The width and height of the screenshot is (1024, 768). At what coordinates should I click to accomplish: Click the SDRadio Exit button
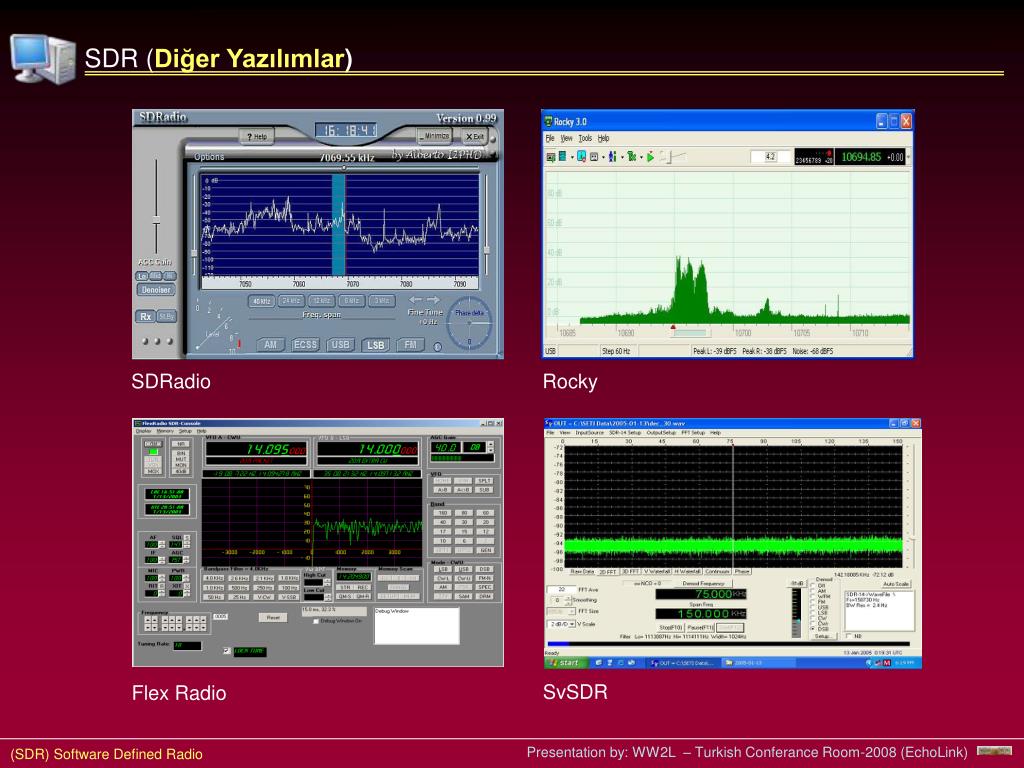pyautogui.click(x=475, y=136)
